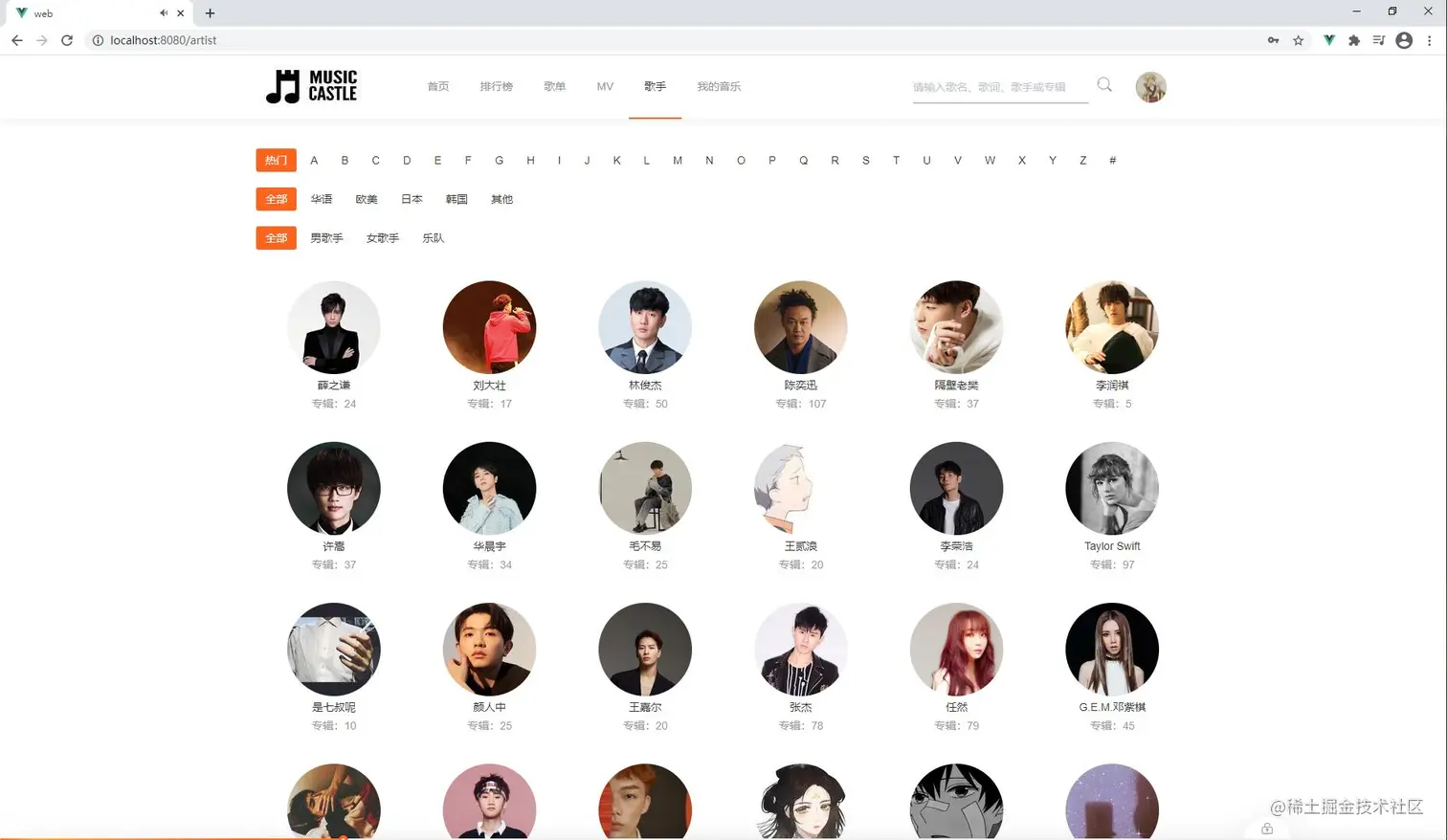Click the search magnifier icon
Image resolution: width=1447 pixels, height=840 pixels.
click(x=1104, y=85)
